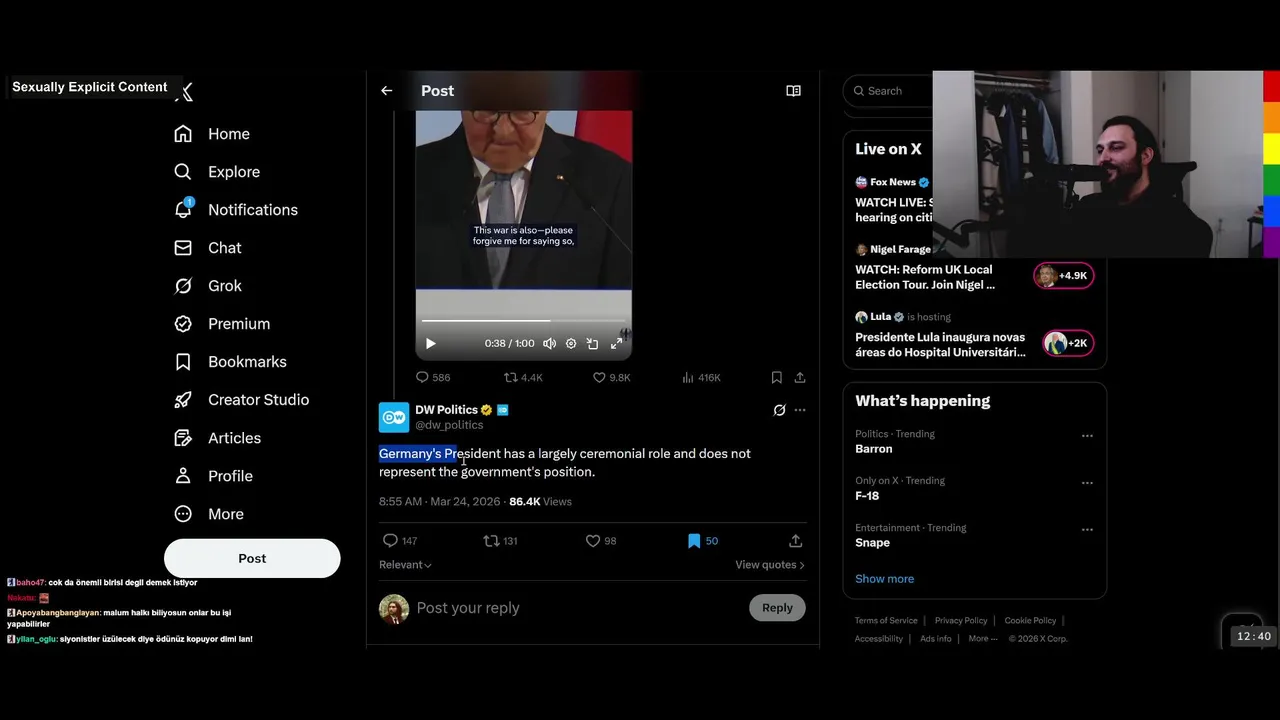1280x720 pixels.
Task: Open the Relevant sort dropdown
Action: tap(405, 565)
